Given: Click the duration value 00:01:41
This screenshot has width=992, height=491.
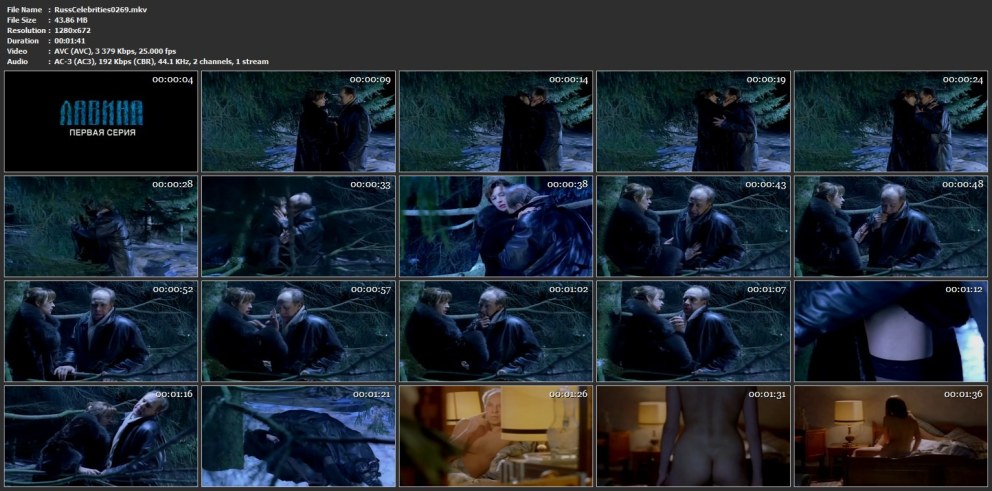Looking at the screenshot, I should pos(70,40).
